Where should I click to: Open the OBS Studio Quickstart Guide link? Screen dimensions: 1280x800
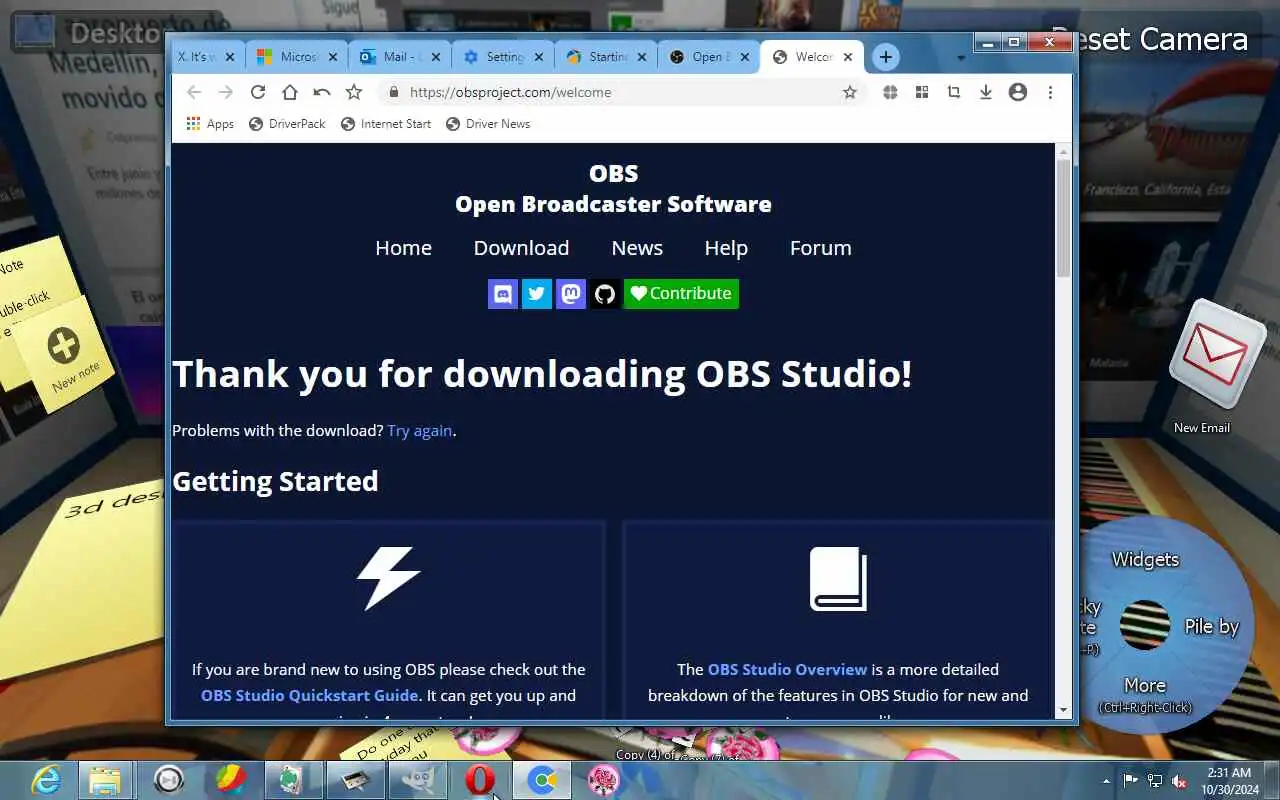coord(310,695)
